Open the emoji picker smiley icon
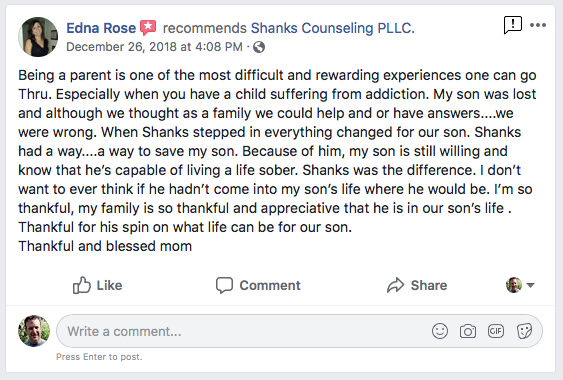 (440, 331)
